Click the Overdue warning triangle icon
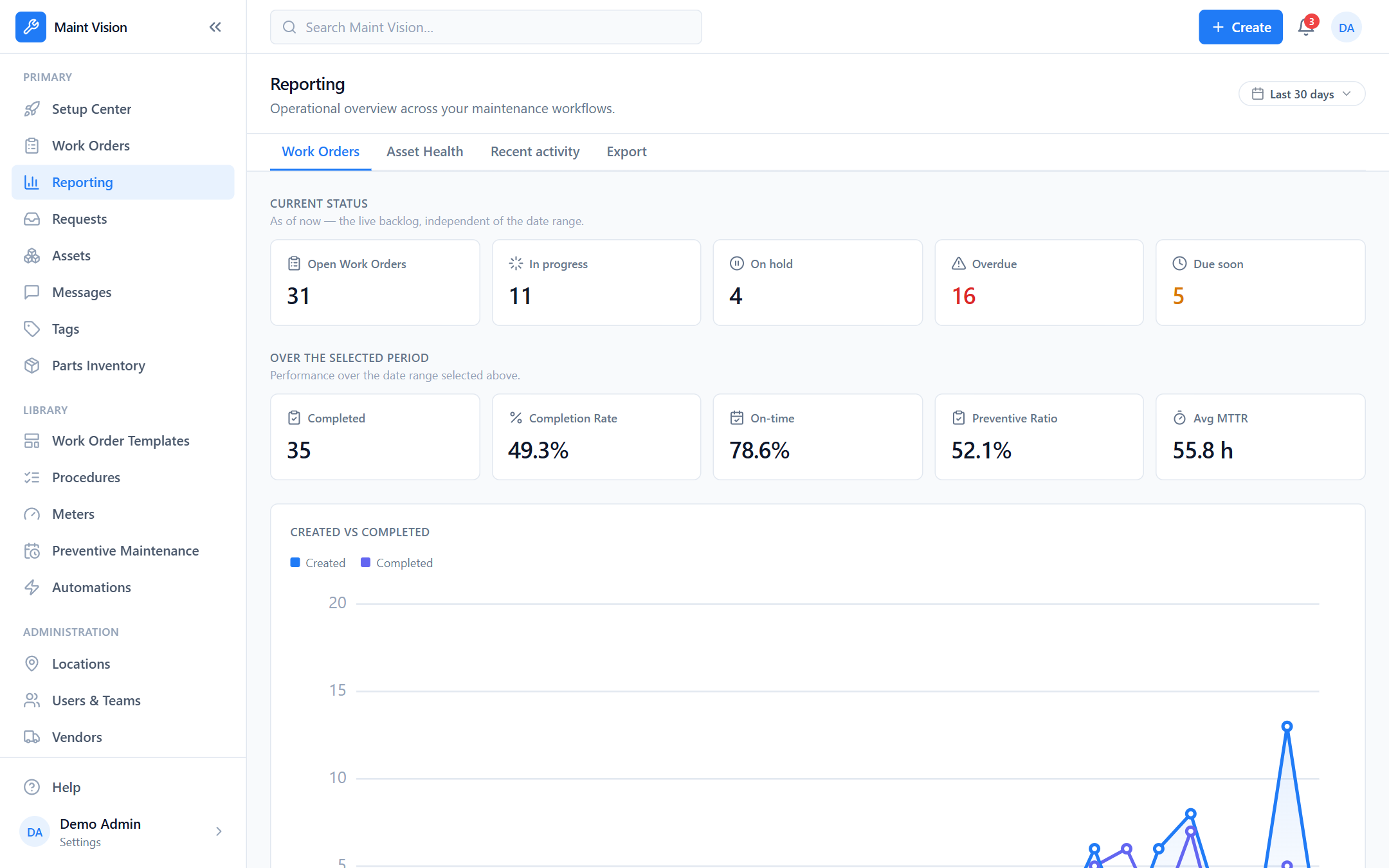This screenshot has width=1389, height=868. (959, 264)
